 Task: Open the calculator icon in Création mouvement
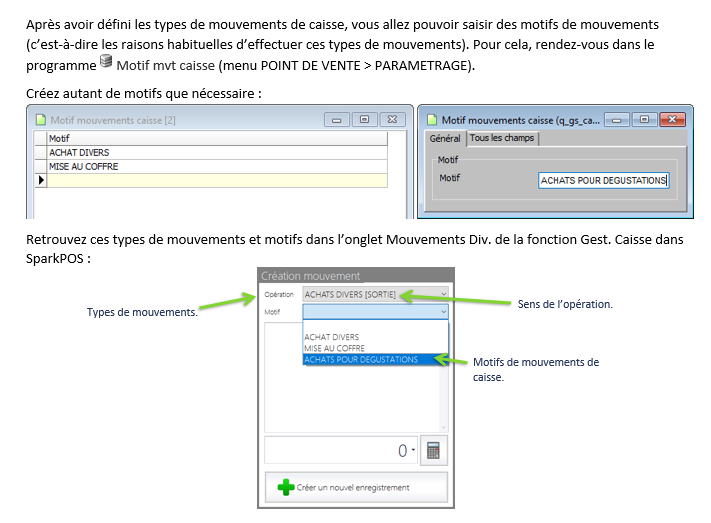pyautogui.click(x=433, y=451)
